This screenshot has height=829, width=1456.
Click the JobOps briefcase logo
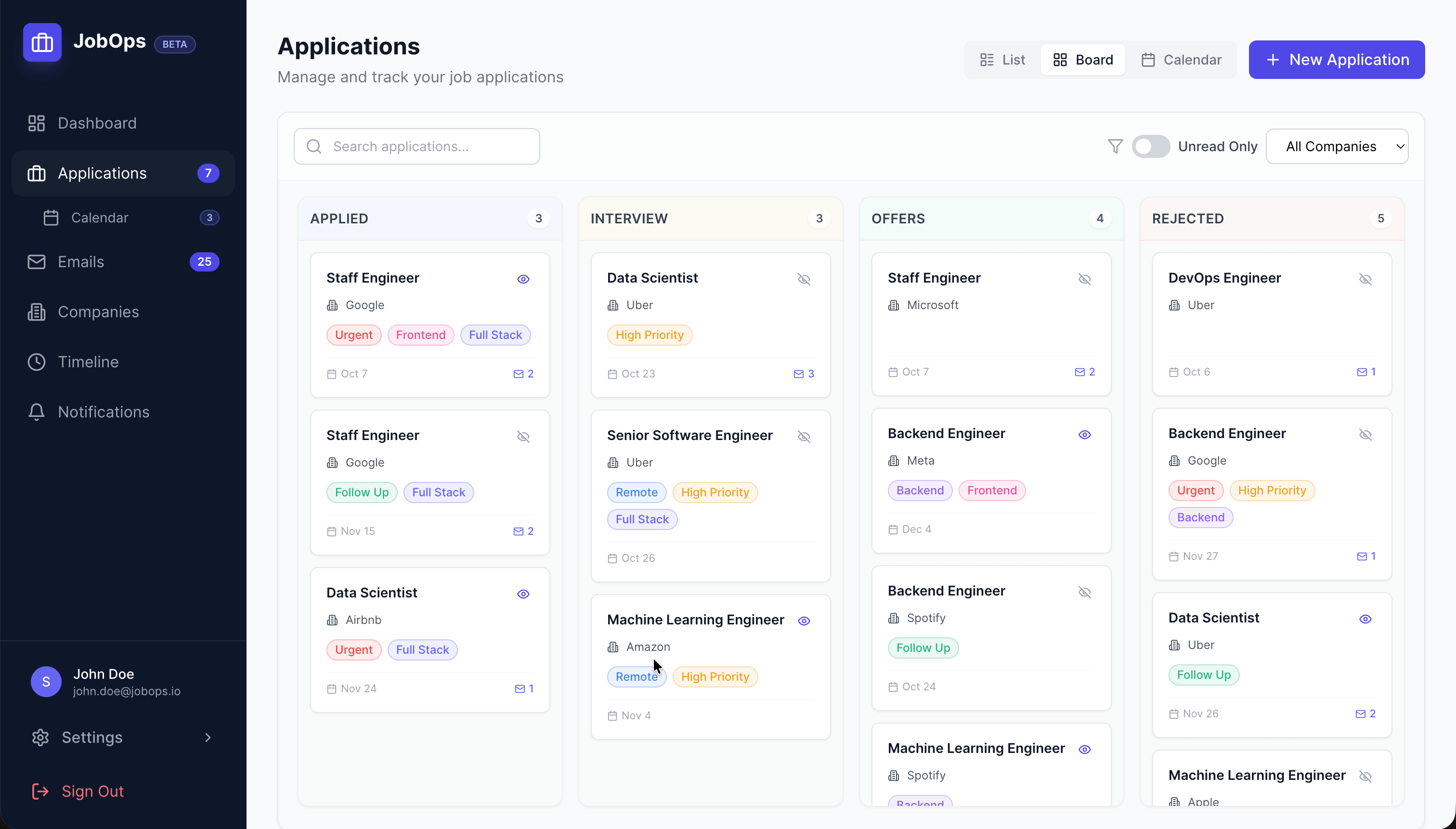[x=42, y=42]
